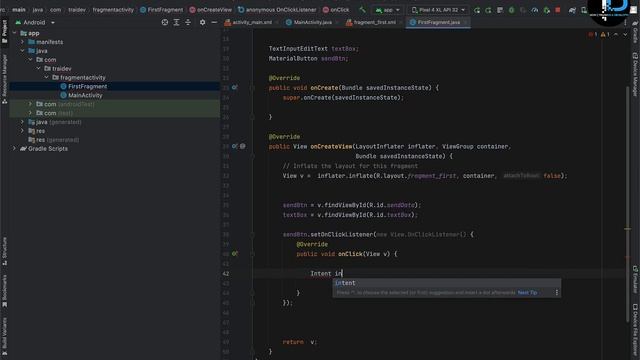Toggle the Project tool window tab
Screen dimensions: 640x360
[4, 32]
